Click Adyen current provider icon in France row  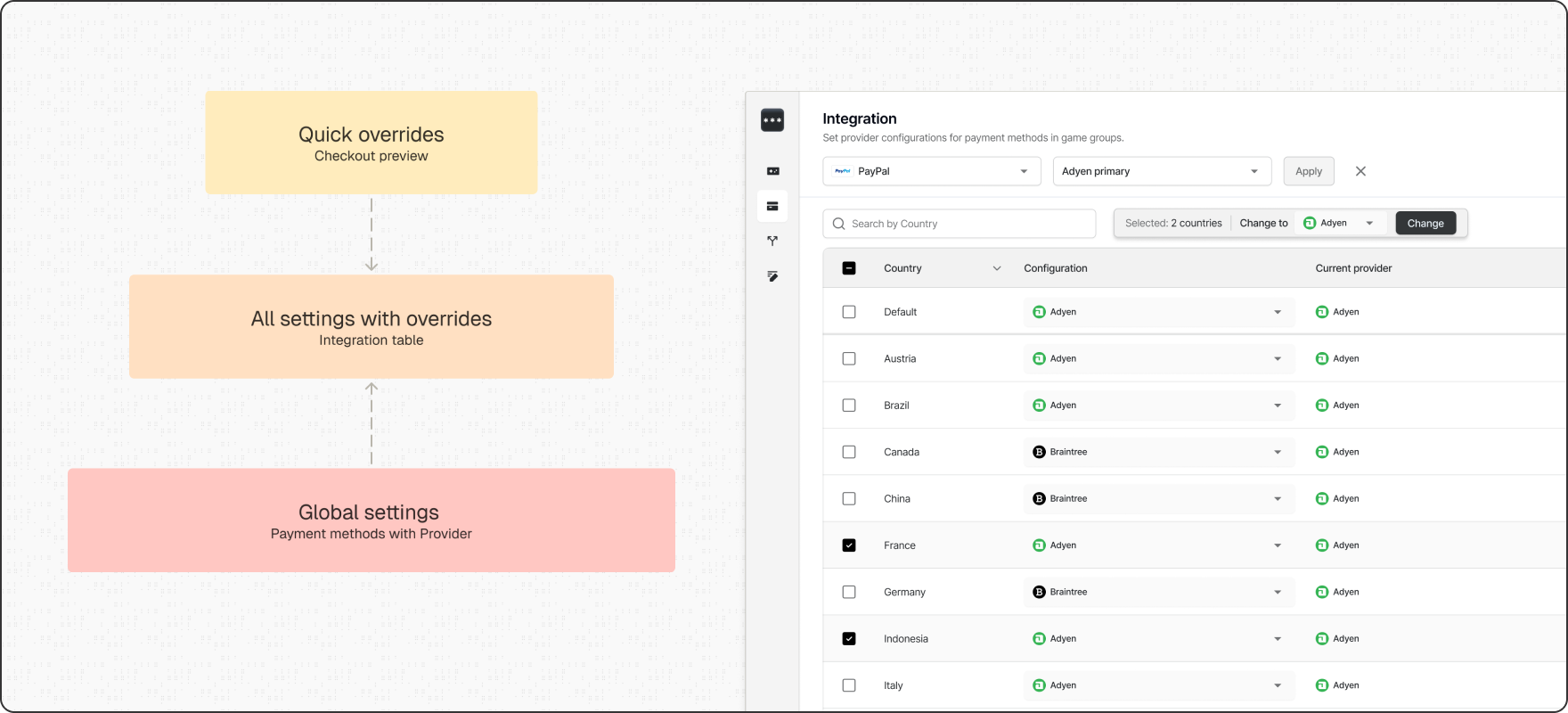click(1322, 545)
